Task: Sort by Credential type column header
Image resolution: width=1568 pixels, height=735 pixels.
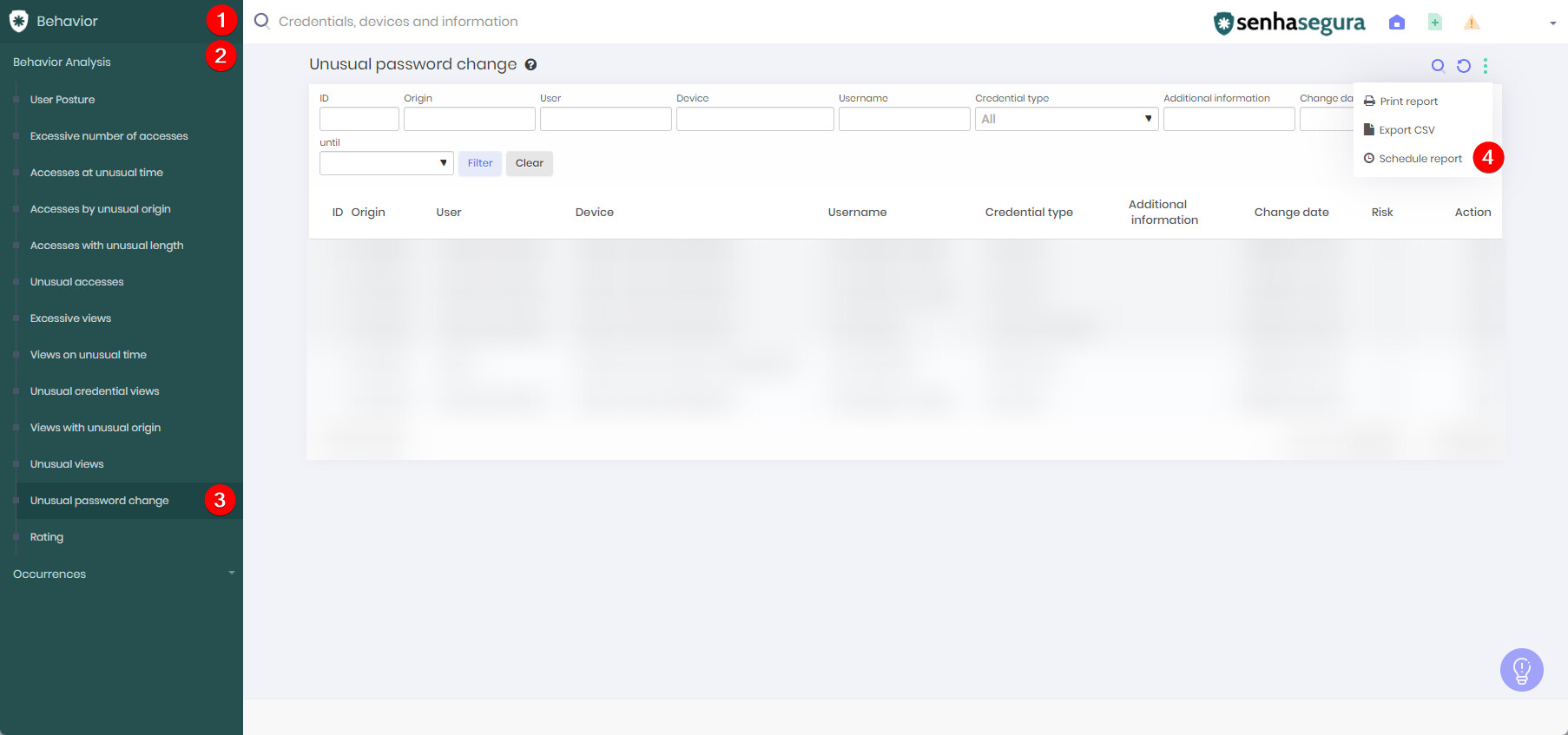Action: (1029, 212)
